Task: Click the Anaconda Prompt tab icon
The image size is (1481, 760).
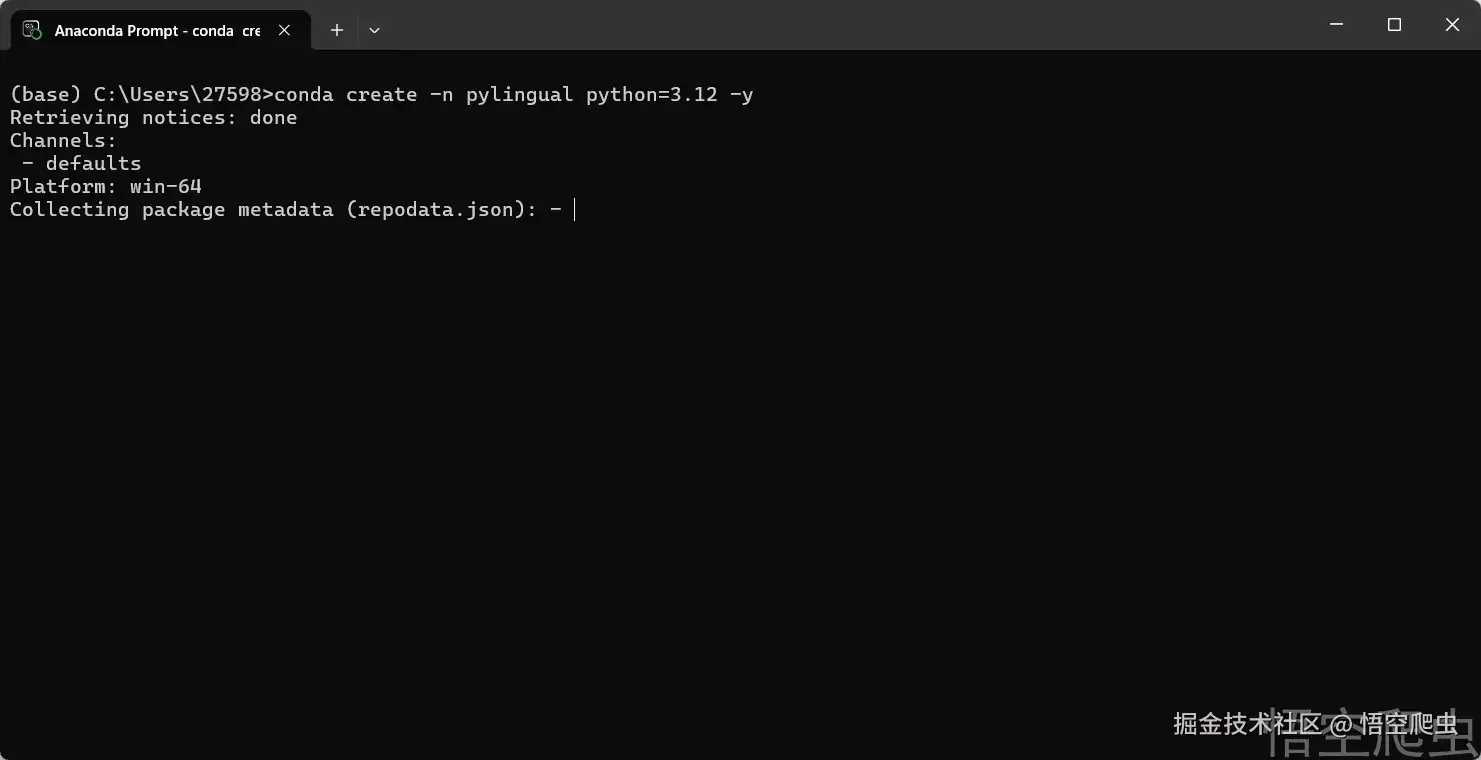Action: click(32, 30)
